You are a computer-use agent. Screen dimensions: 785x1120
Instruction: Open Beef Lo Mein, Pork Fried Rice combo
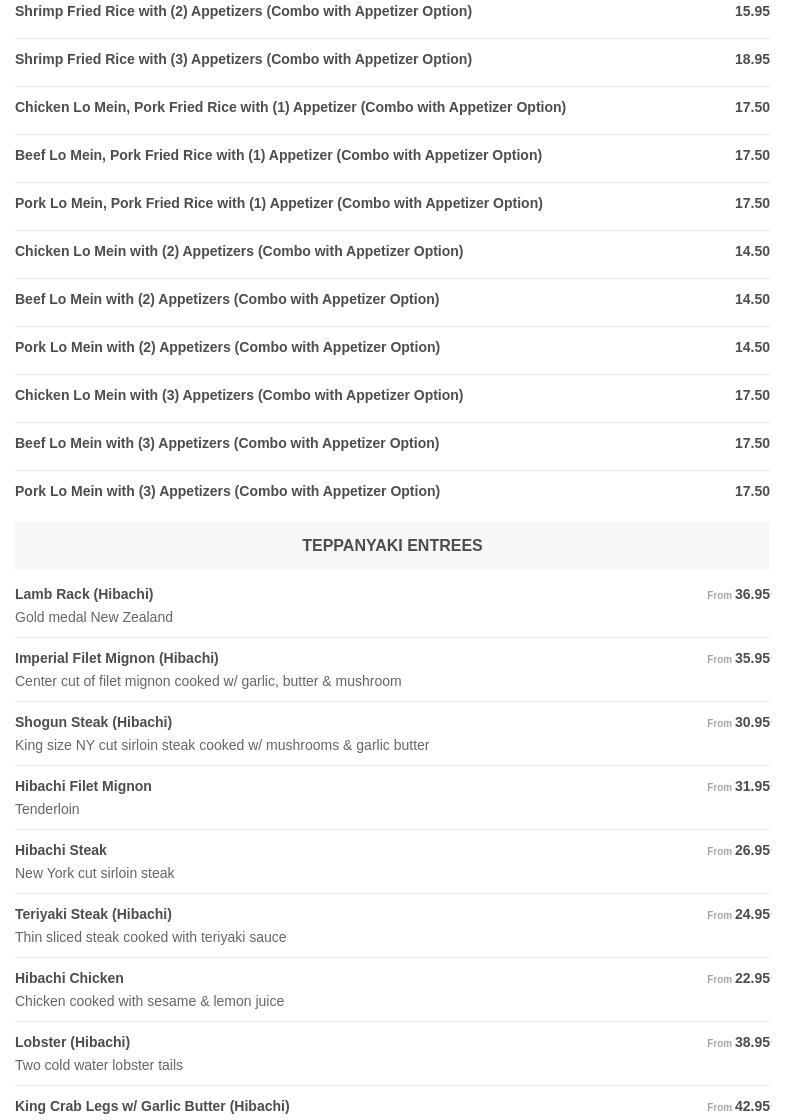tap(278, 155)
